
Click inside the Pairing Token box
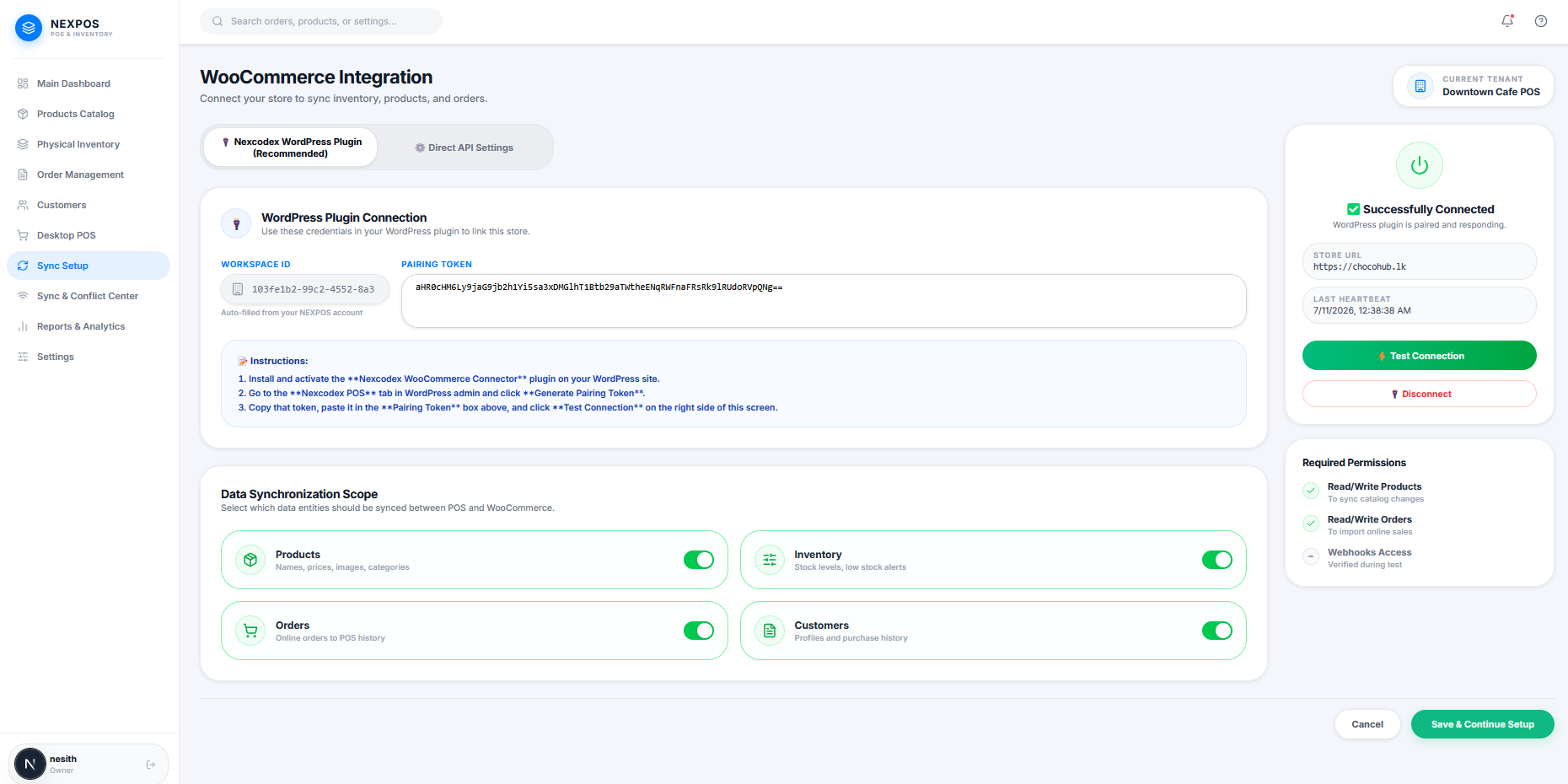coord(824,301)
